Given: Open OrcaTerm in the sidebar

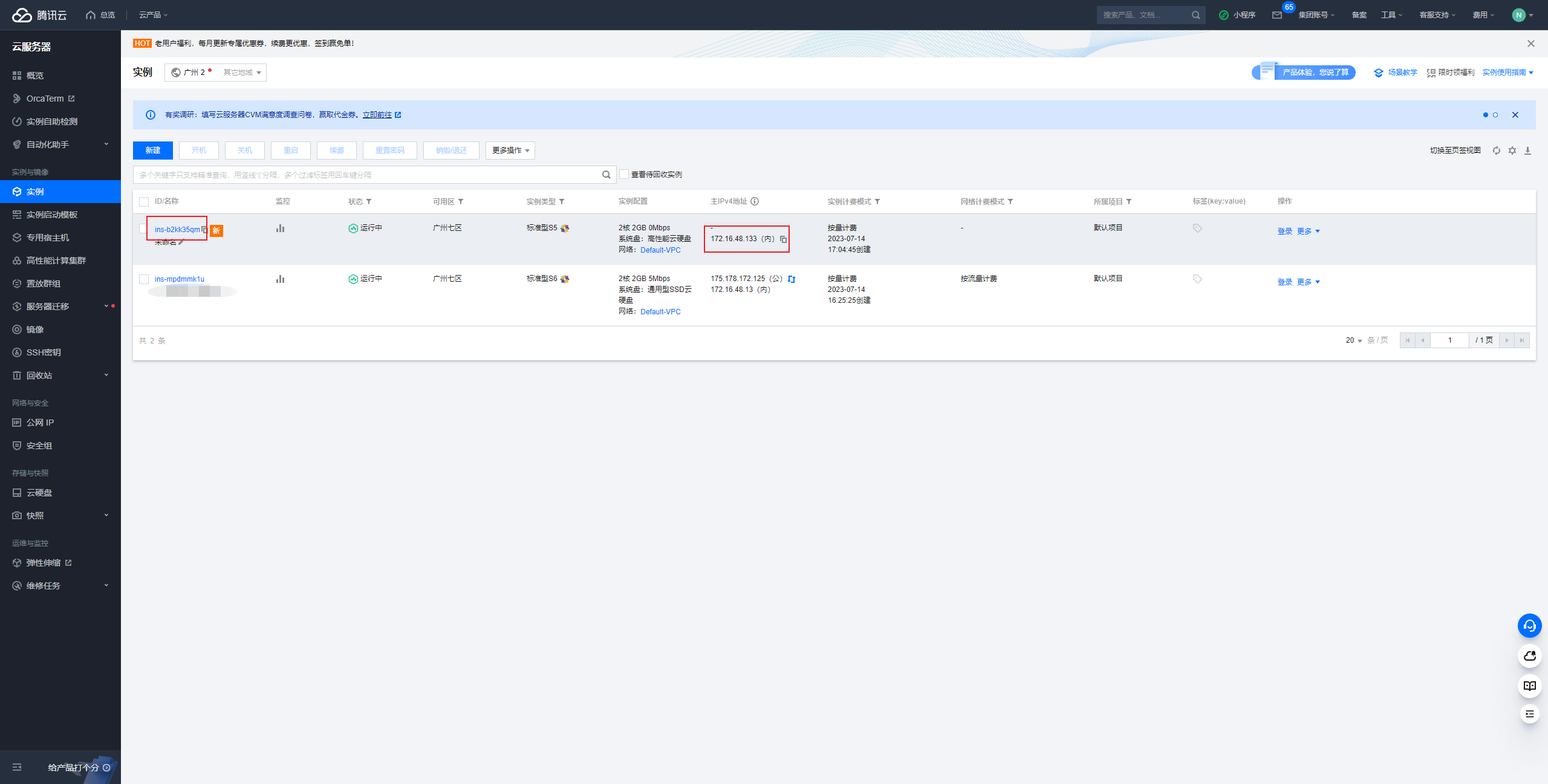Looking at the screenshot, I should point(60,99).
